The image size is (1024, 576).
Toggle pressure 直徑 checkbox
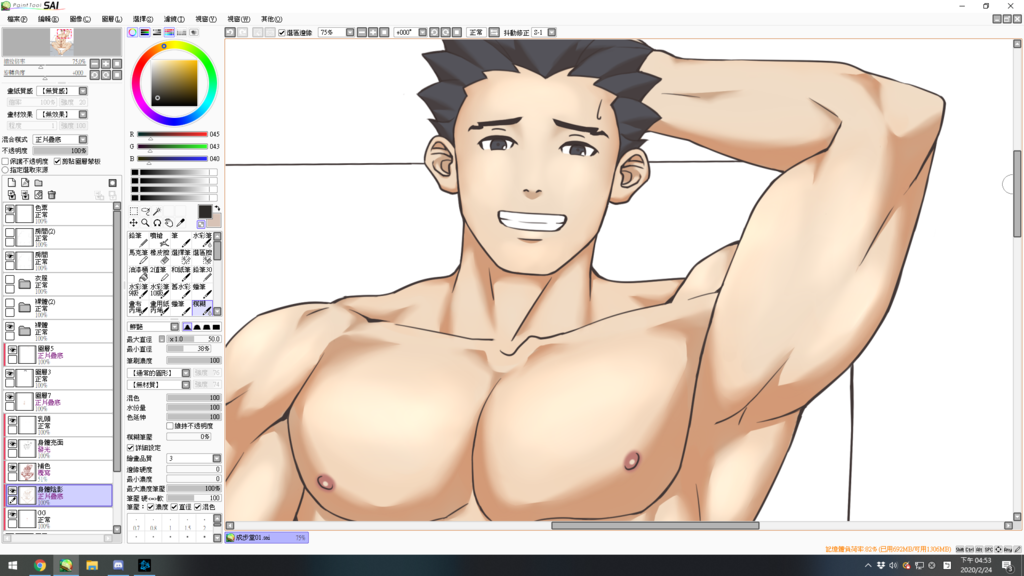pos(174,507)
